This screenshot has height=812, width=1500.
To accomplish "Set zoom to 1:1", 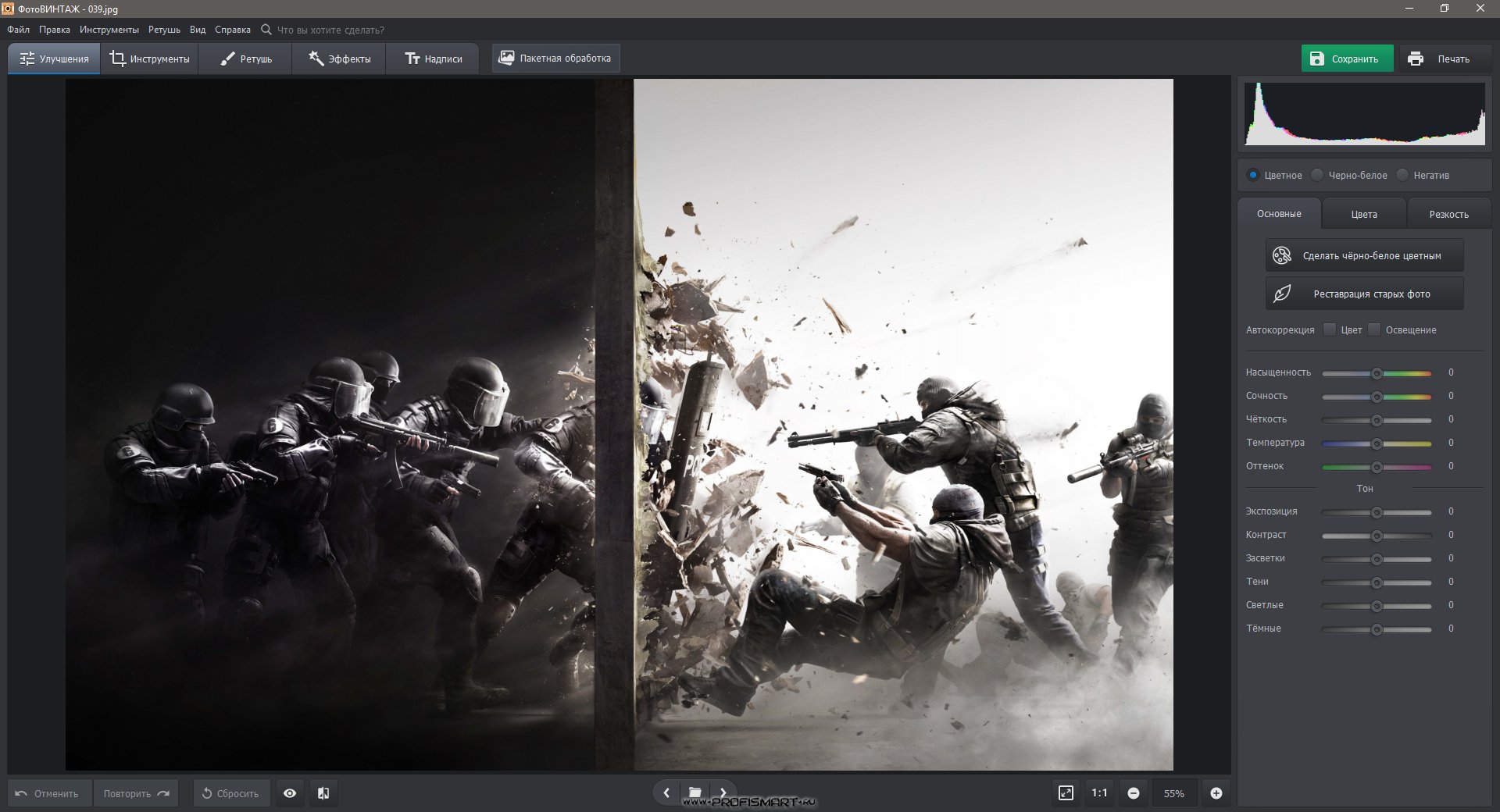I will [x=1099, y=793].
